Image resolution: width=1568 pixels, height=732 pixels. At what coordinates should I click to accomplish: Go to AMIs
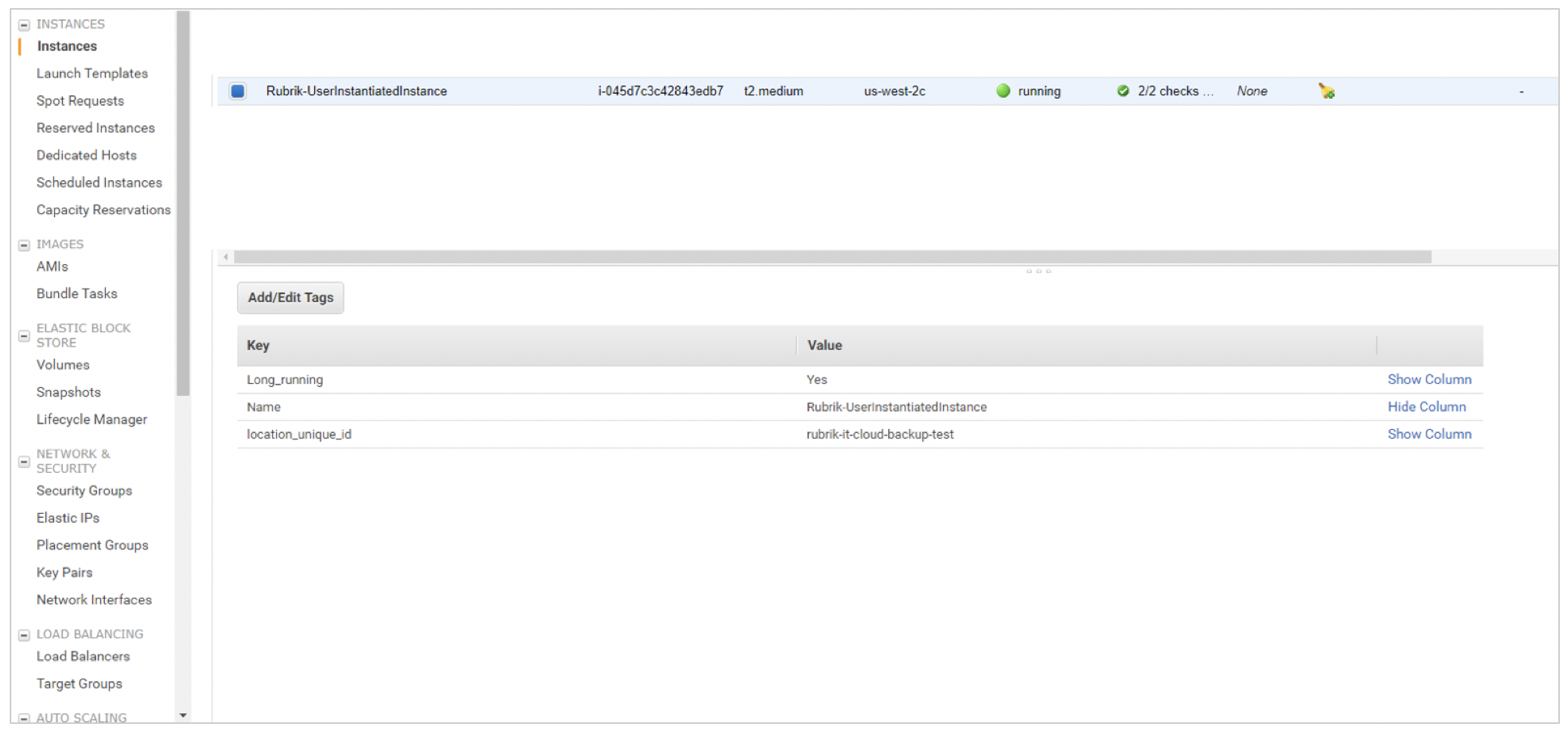pos(52,267)
